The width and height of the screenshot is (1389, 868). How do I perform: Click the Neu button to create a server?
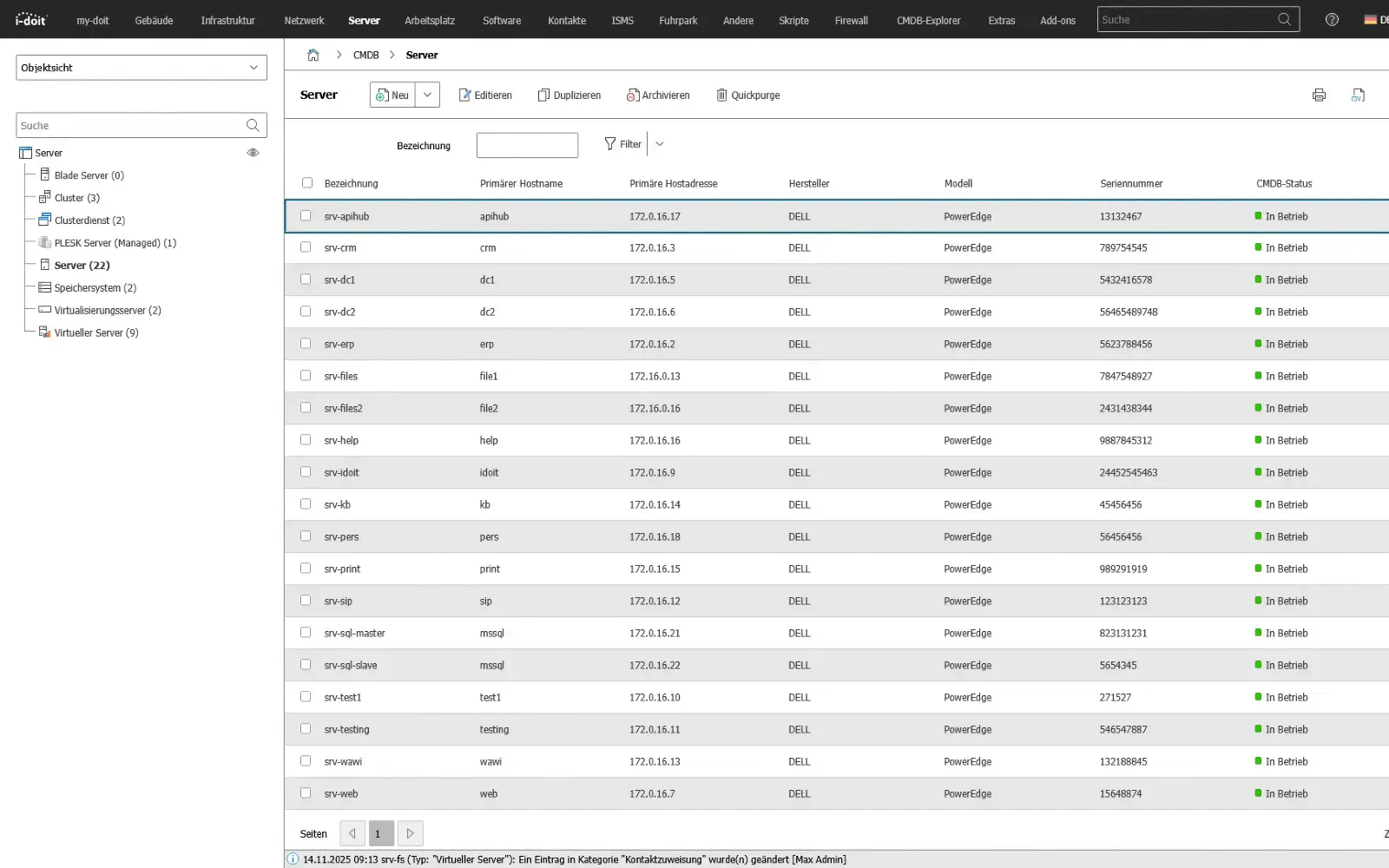393,95
